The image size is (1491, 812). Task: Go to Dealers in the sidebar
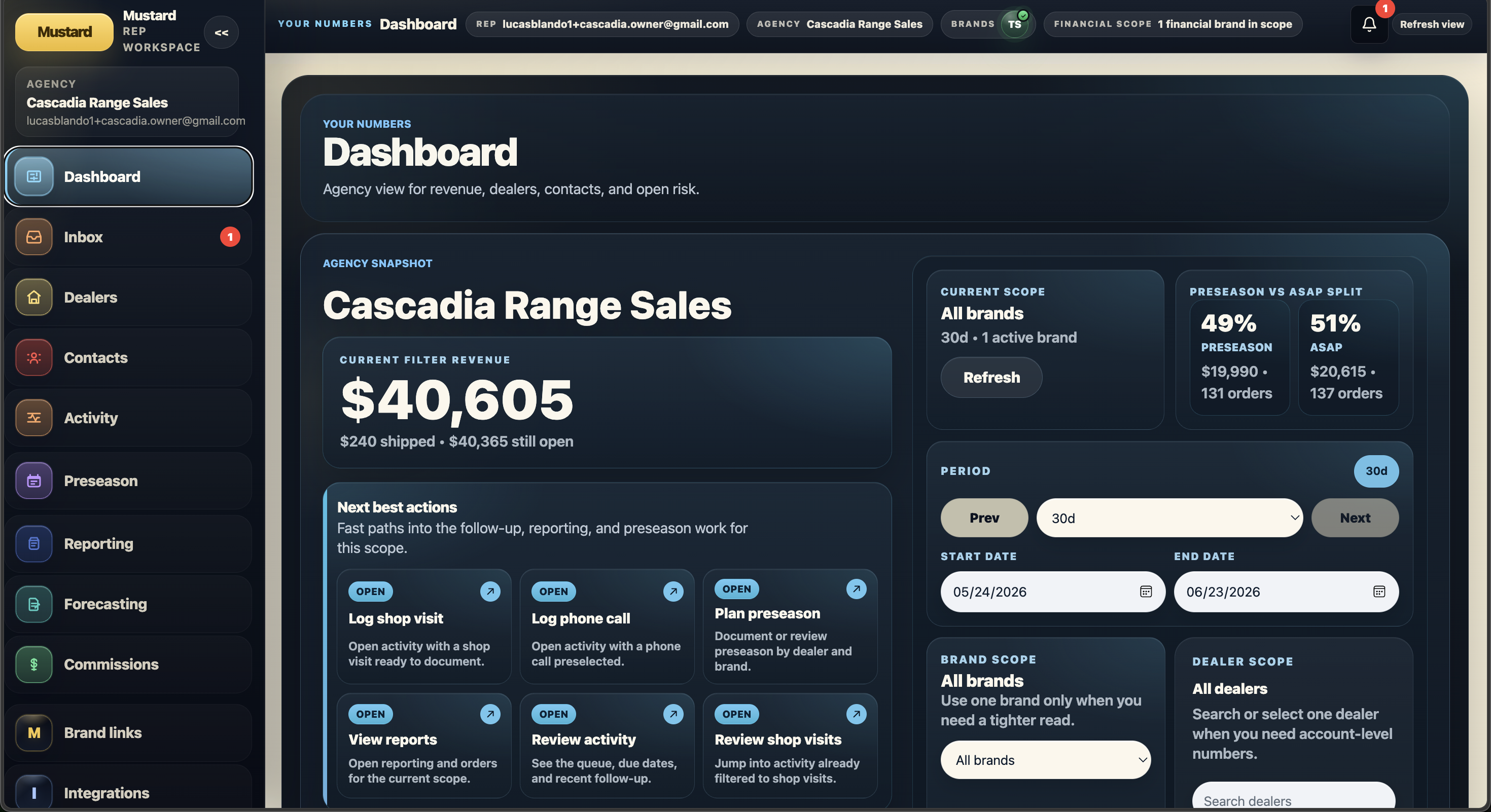(128, 297)
